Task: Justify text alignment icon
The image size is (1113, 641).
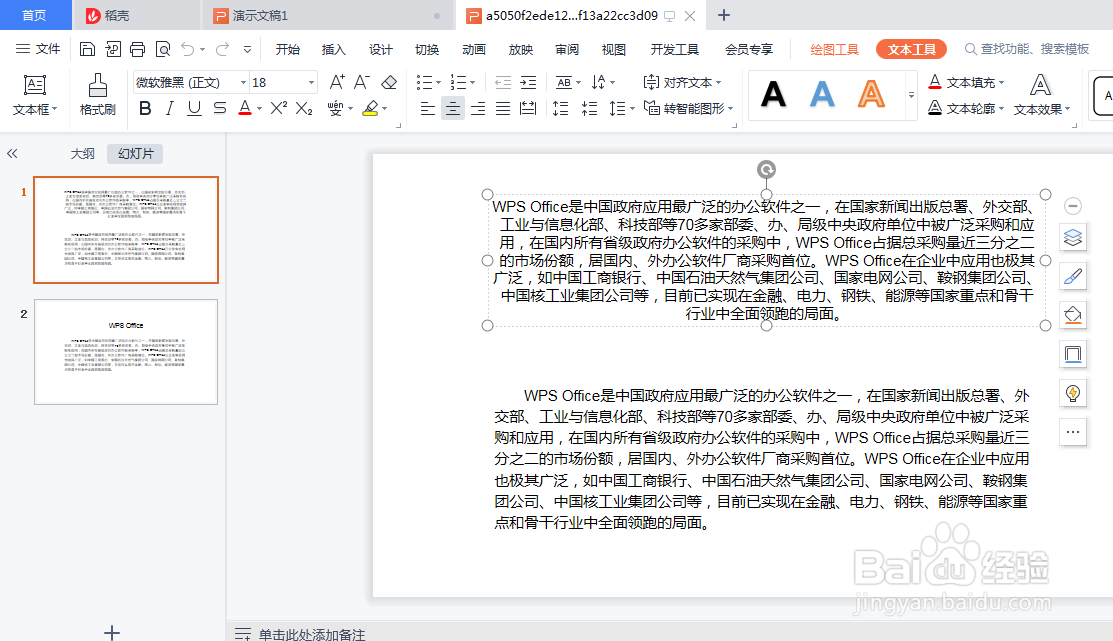Action: point(503,109)
